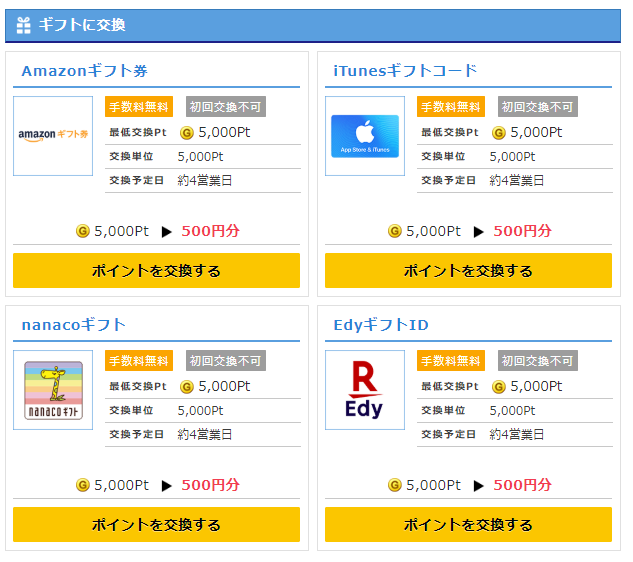633x562 pixels.
Task: Click coin icon in Edy conversion summary row
Action: [x=395, y=485]
